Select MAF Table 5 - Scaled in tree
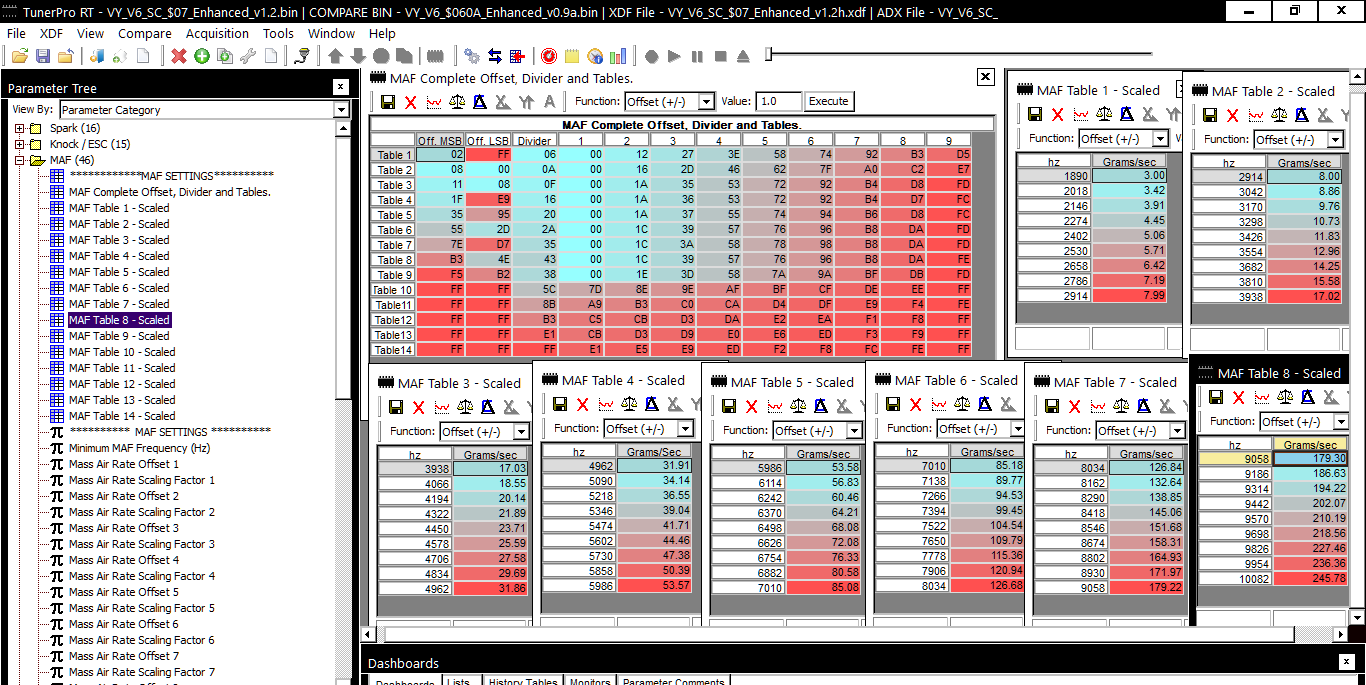The height and width of the screenshot is (685, 1366). click(119, 272)
